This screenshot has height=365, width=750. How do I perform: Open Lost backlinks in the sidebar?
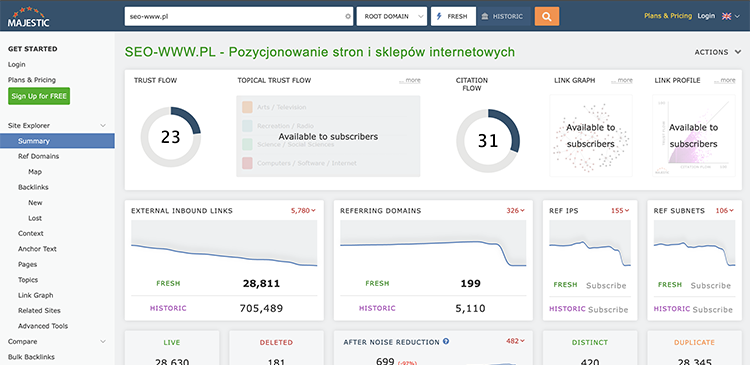[35, 218]
